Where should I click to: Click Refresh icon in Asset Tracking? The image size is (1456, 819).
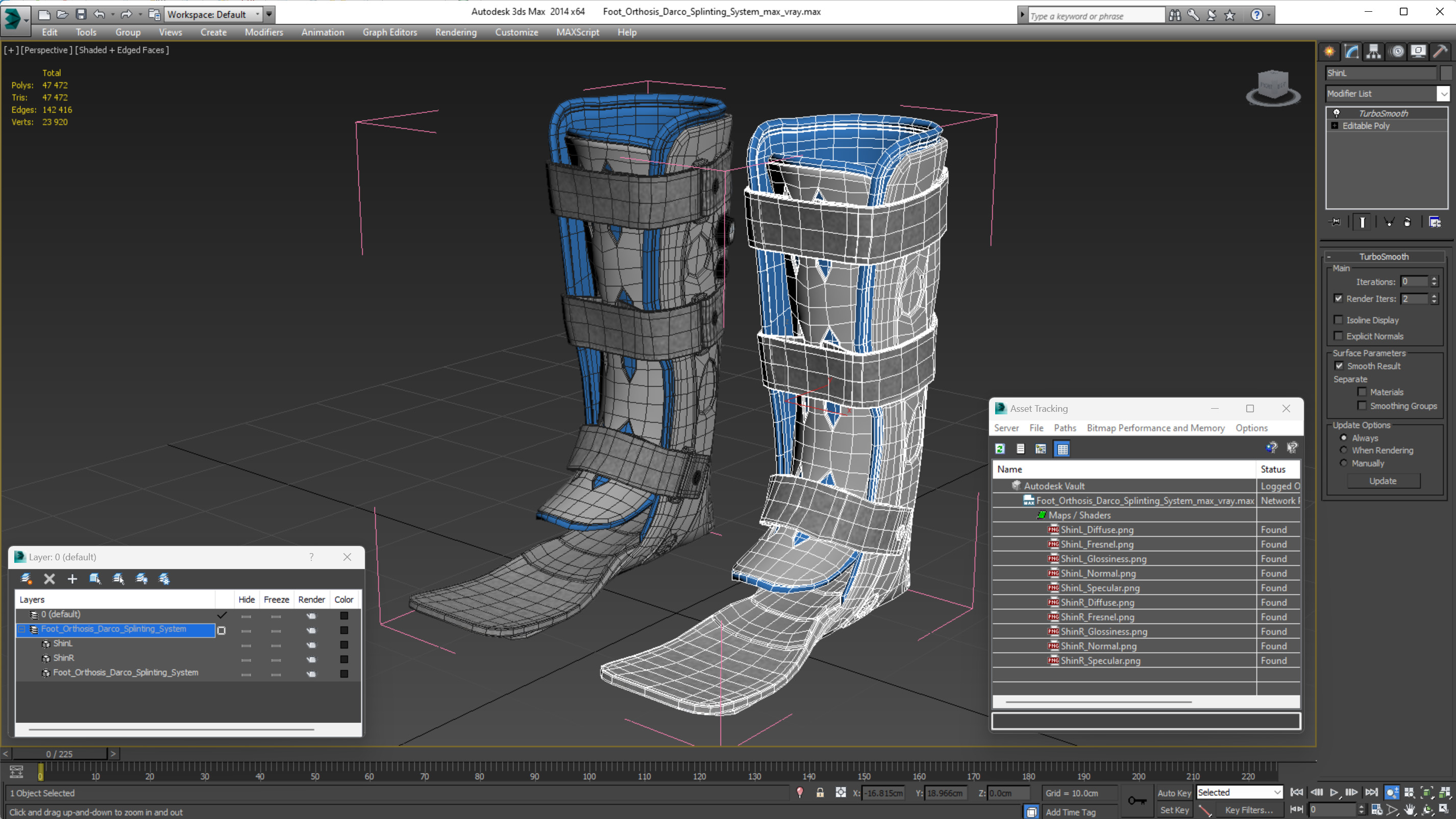1000,449
